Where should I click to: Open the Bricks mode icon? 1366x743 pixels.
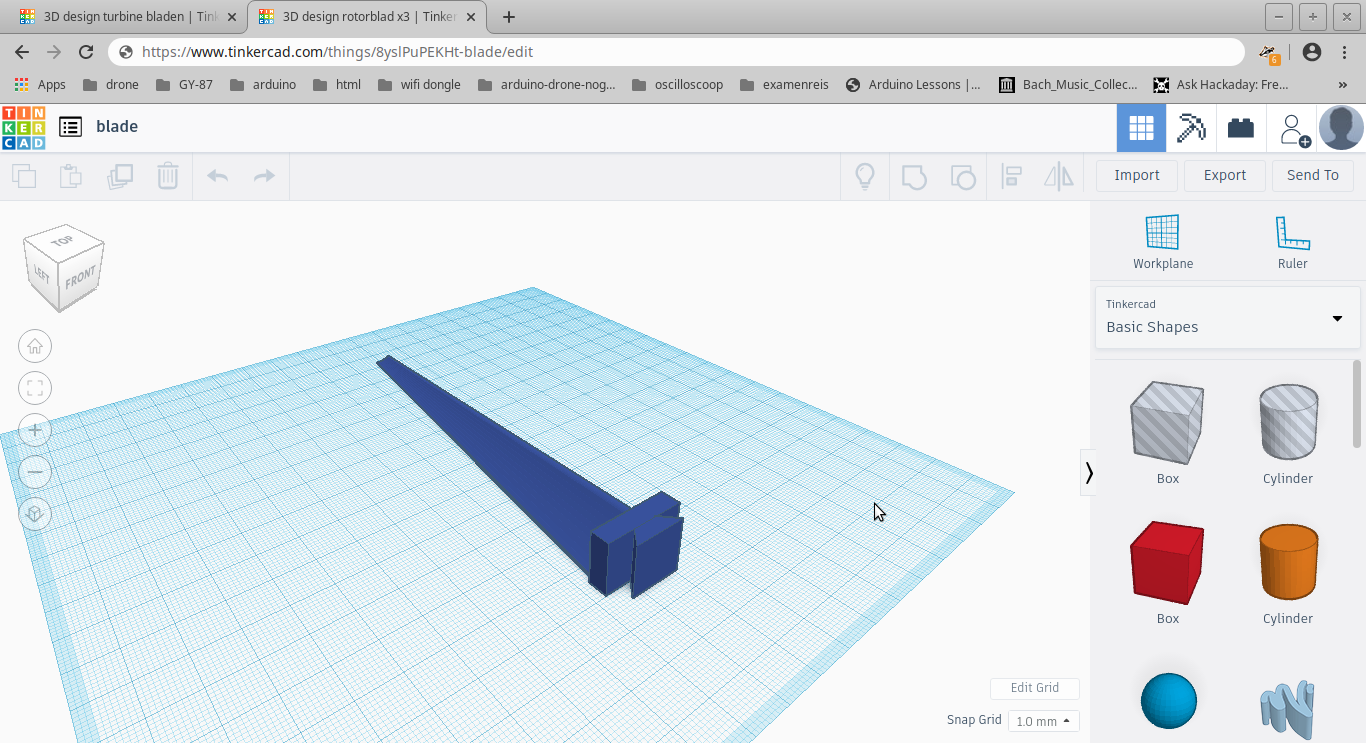(x=1241, y=128)
